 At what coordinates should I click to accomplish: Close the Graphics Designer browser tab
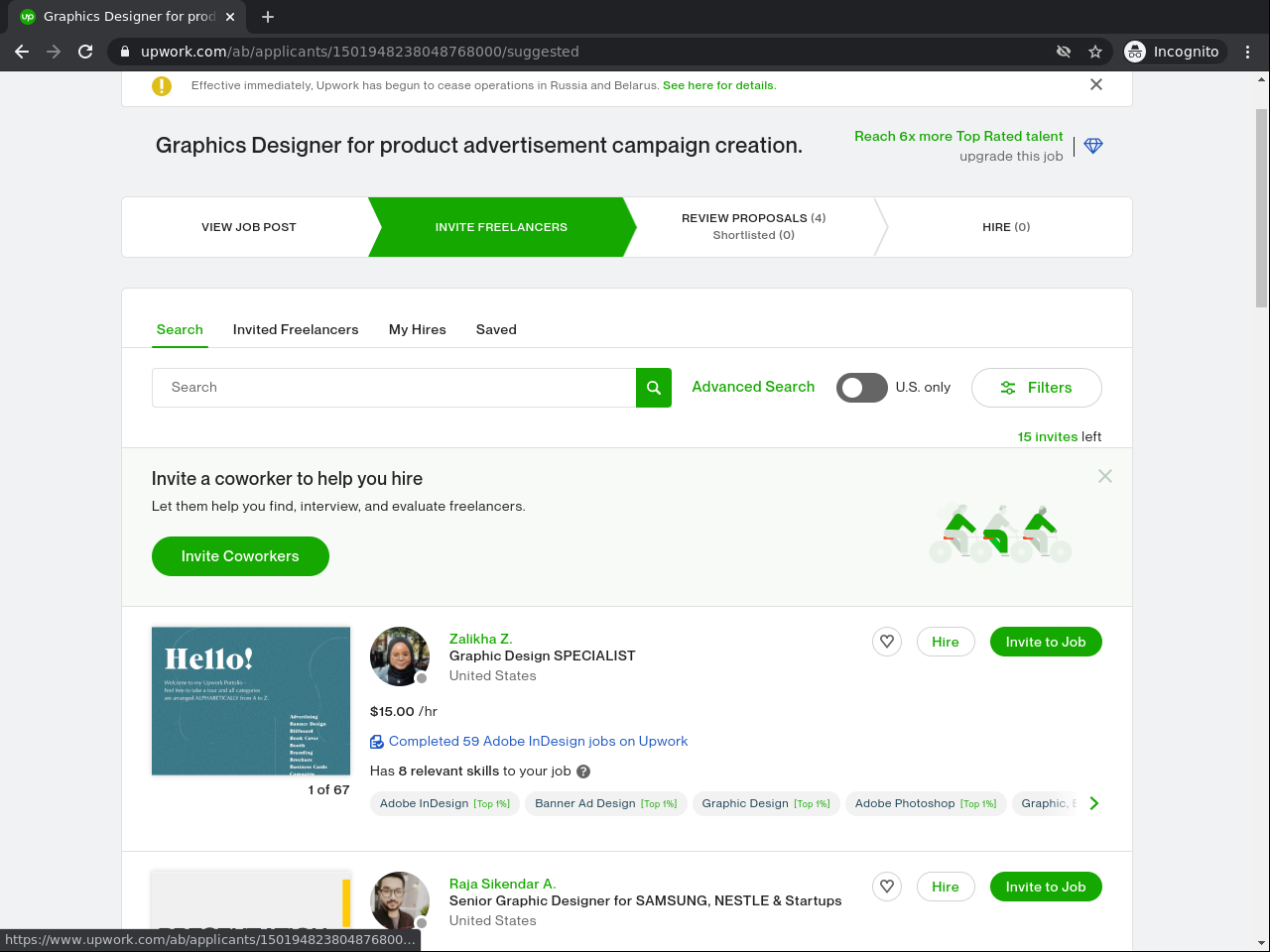tap(230, 17)
